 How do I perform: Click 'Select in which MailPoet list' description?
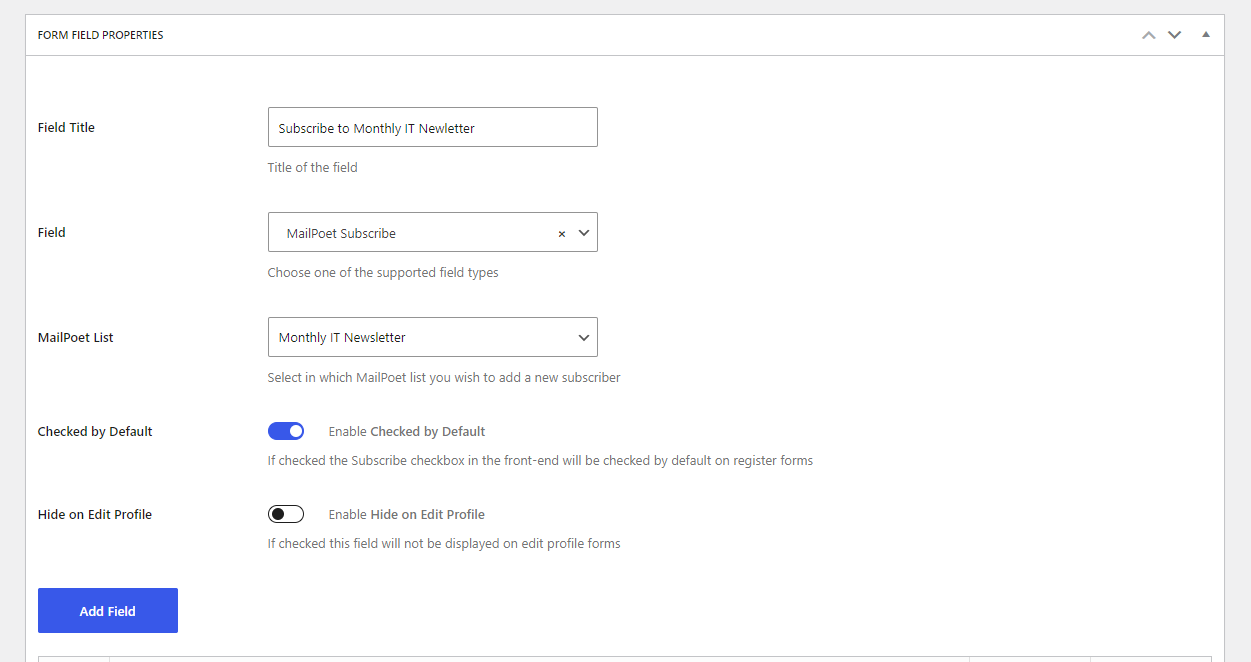[x=444, y=377]
